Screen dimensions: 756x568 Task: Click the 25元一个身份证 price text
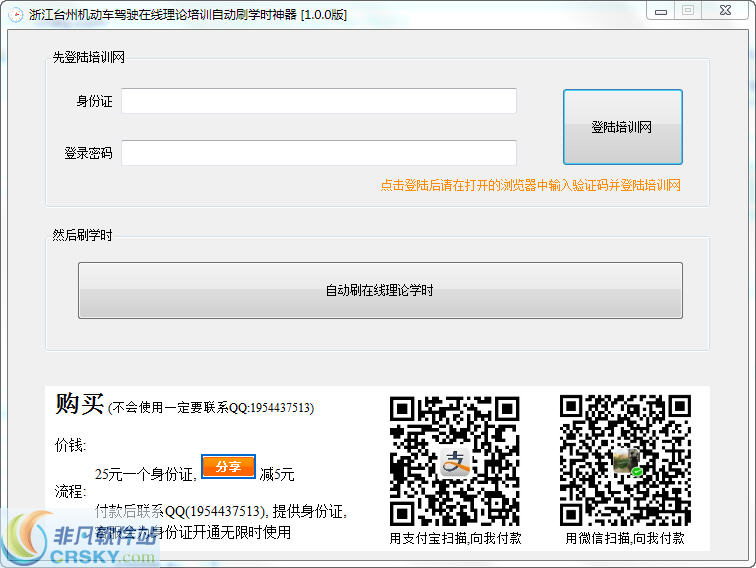click(x=146, y=474)
